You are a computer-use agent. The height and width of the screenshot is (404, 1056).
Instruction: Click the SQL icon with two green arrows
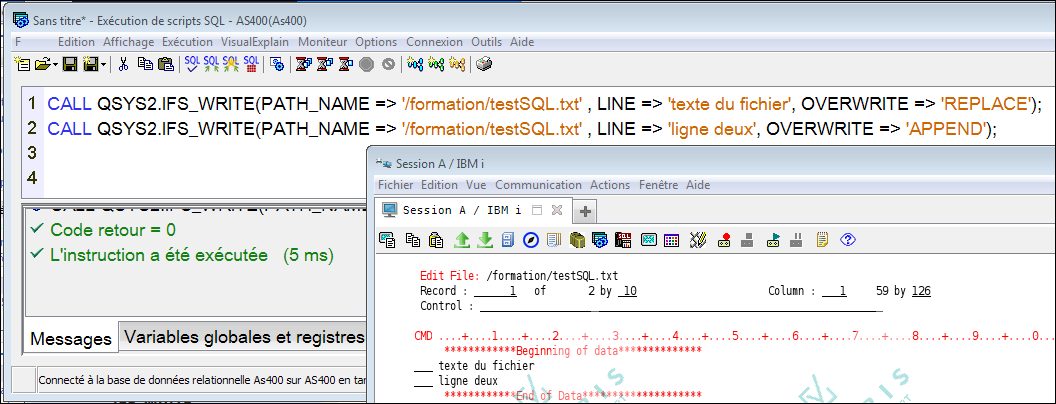coord(211,64)
